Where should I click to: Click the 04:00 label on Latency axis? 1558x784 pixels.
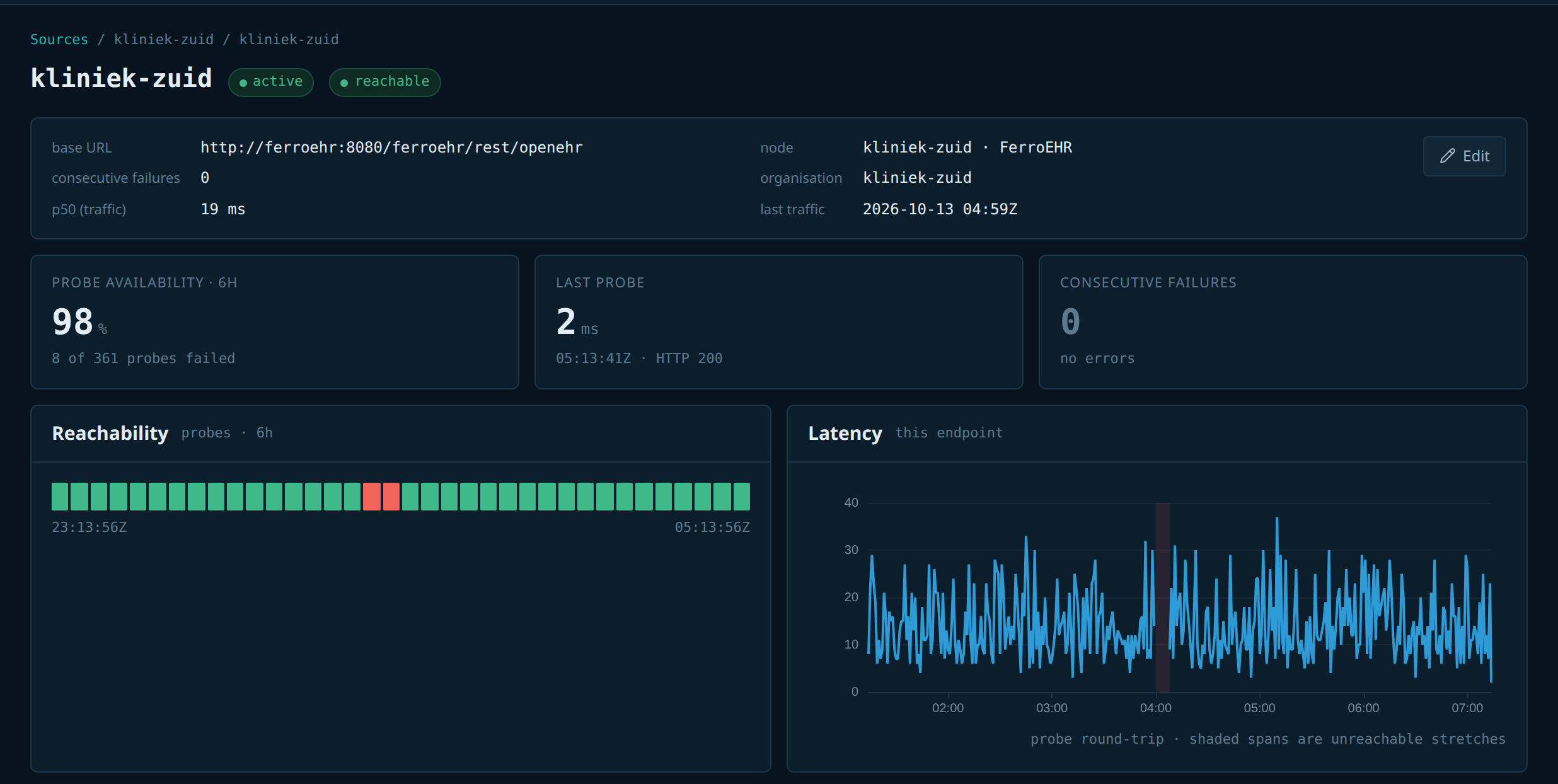(1156, 708)
